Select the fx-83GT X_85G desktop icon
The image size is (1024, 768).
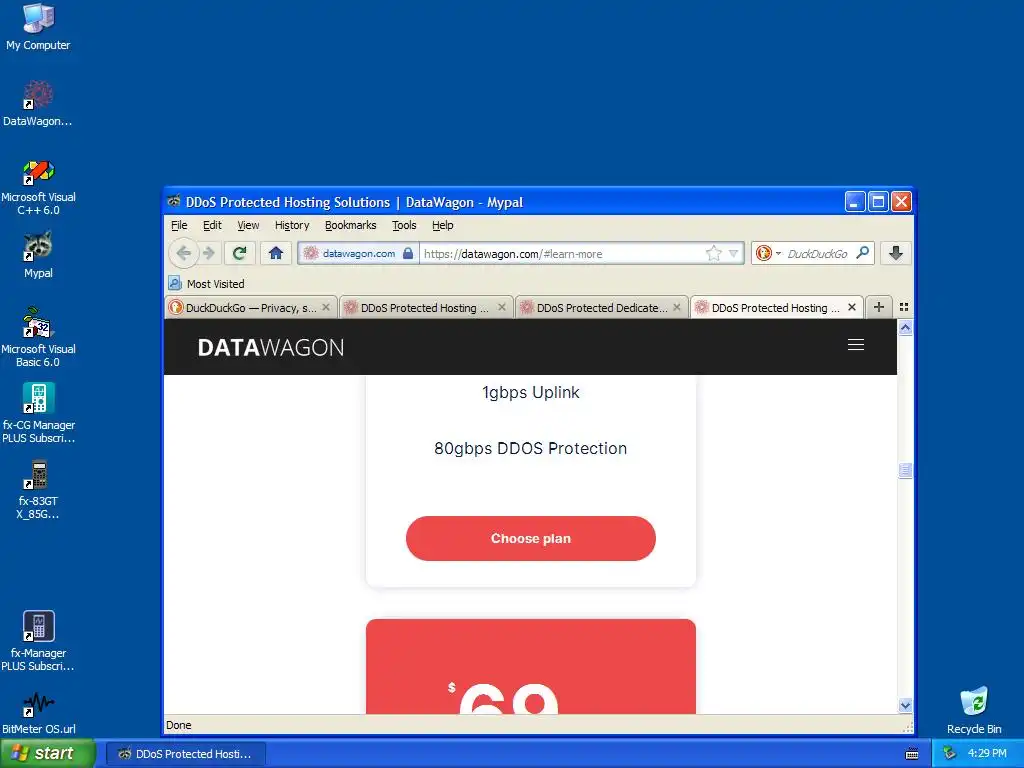click(x=38, y=490)
